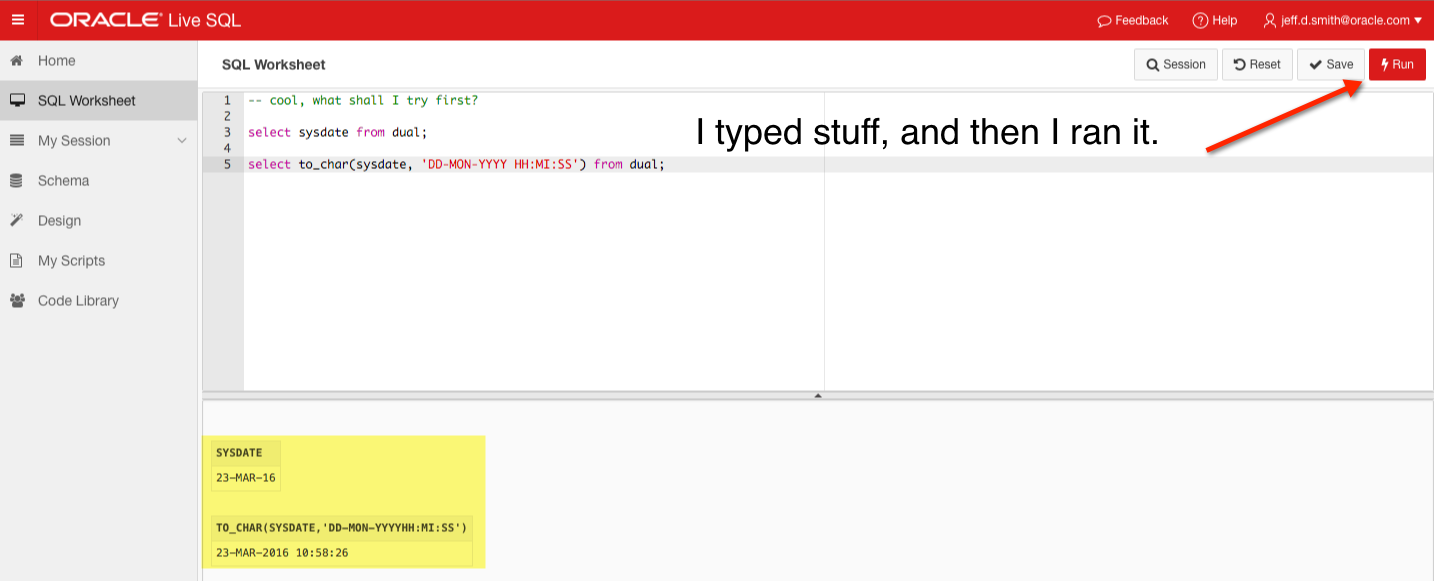Open the Session settings button
The height and width of the screenshot is (581, 1434).
coord(1176,64)
